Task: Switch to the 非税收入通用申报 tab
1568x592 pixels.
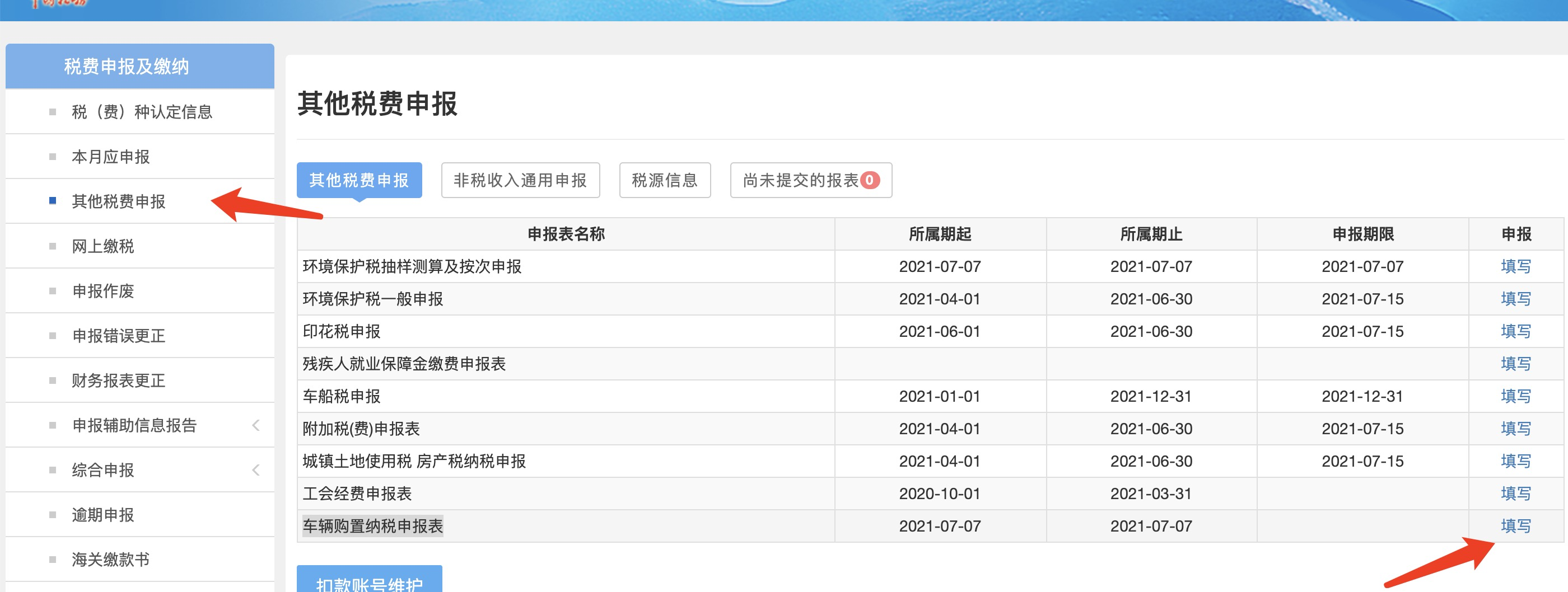Action: (520, 180)
